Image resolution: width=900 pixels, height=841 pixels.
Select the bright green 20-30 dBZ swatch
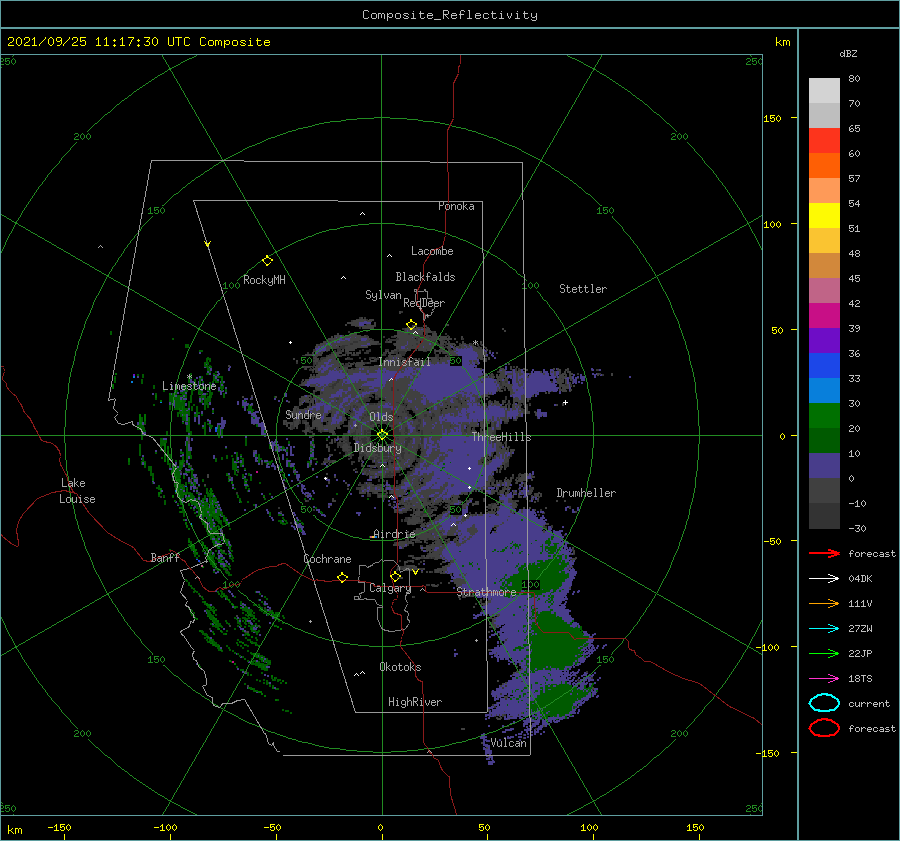coord(824,416)
